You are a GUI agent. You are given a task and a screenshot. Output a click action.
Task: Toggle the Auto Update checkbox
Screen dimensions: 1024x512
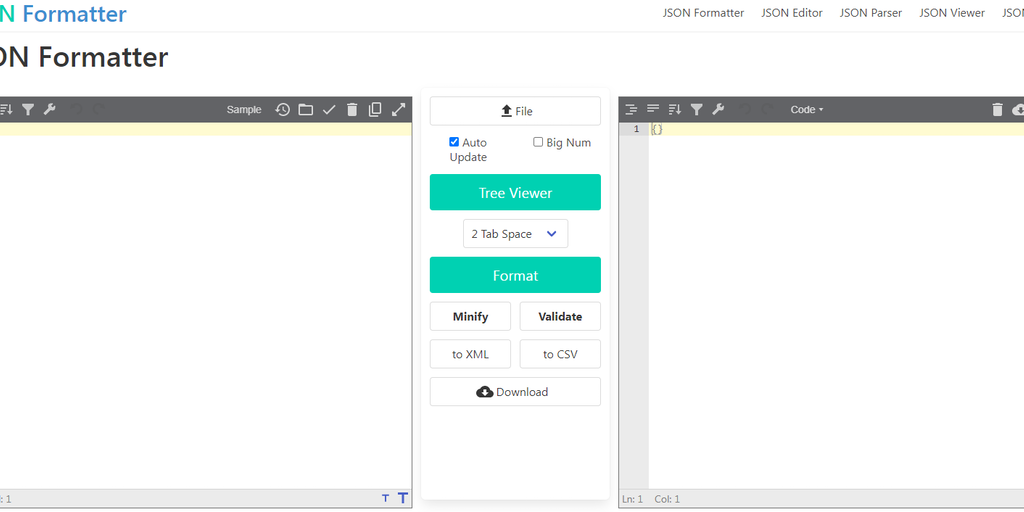[x=454, y=142]
